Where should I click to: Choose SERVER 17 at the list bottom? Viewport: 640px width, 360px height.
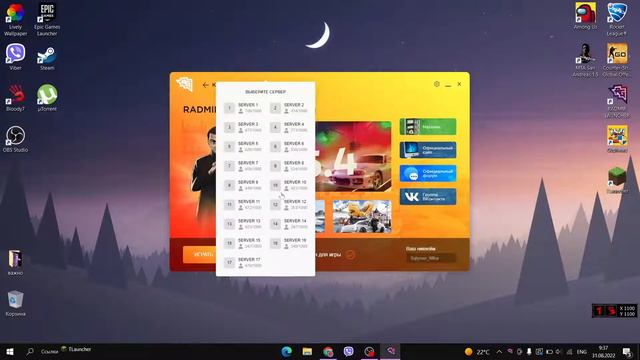(x=243, y=262)
